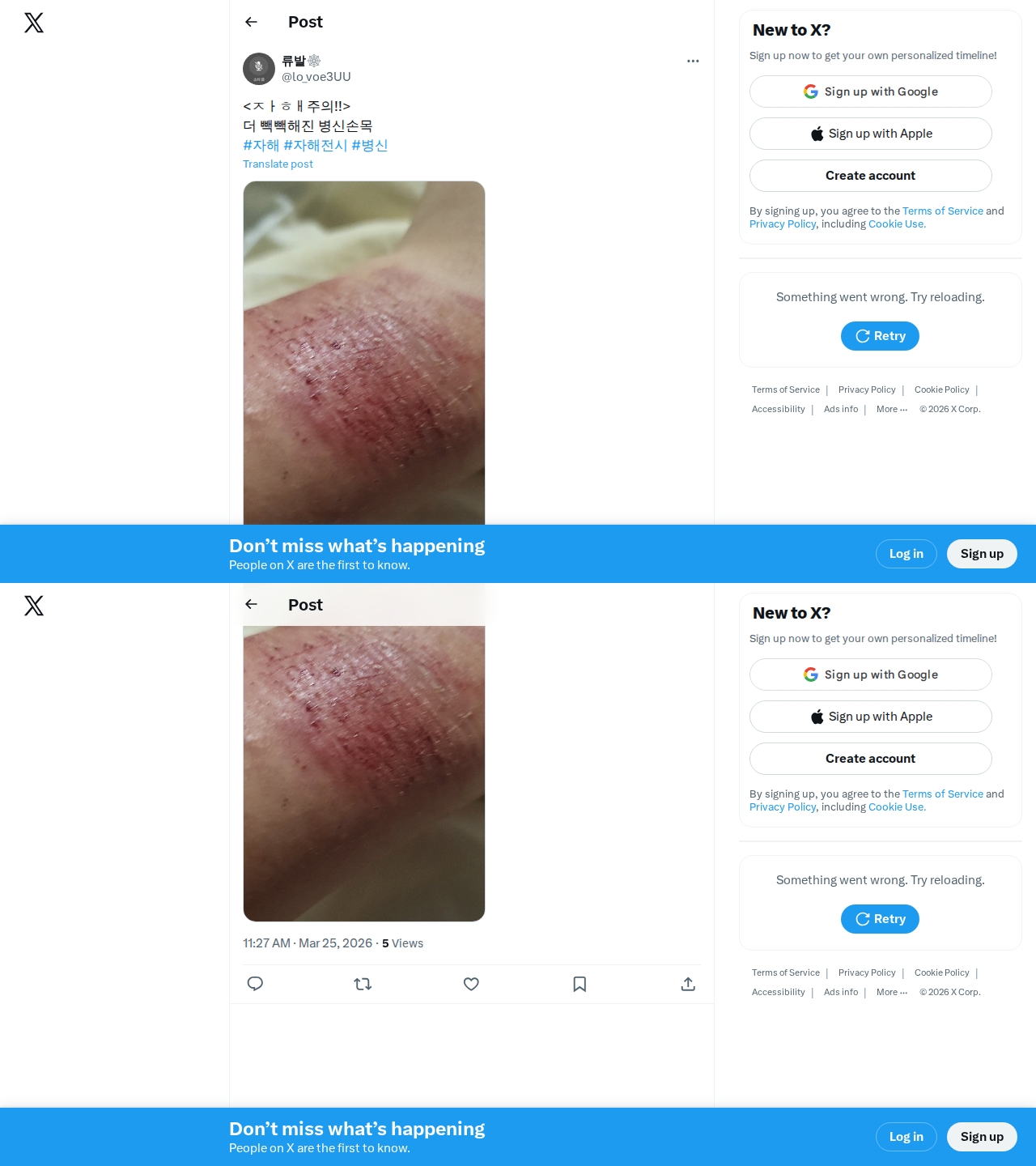Open the lower Create account button
The image size is (1036, 1166).
click(871, 759)
